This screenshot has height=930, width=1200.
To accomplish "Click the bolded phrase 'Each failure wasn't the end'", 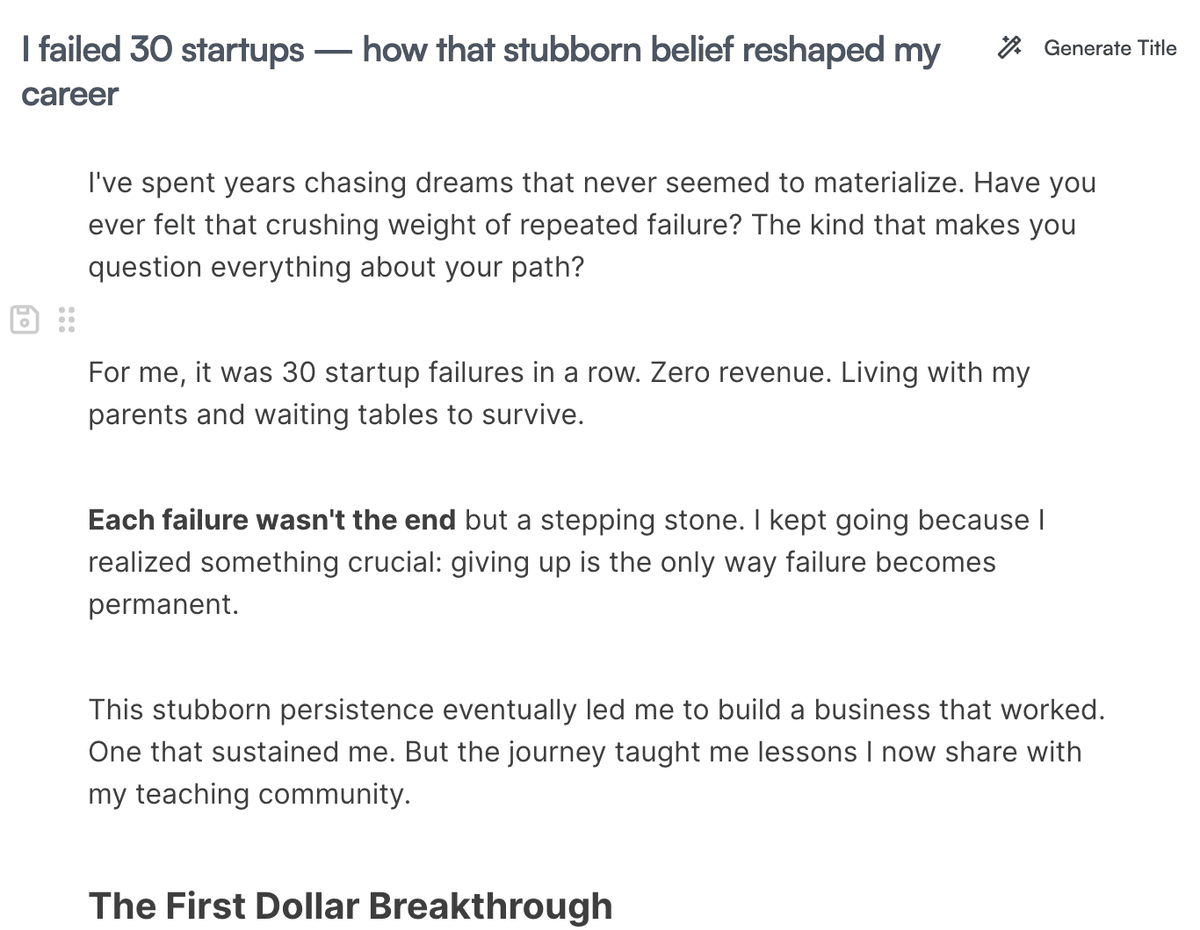I will (270, 520).
